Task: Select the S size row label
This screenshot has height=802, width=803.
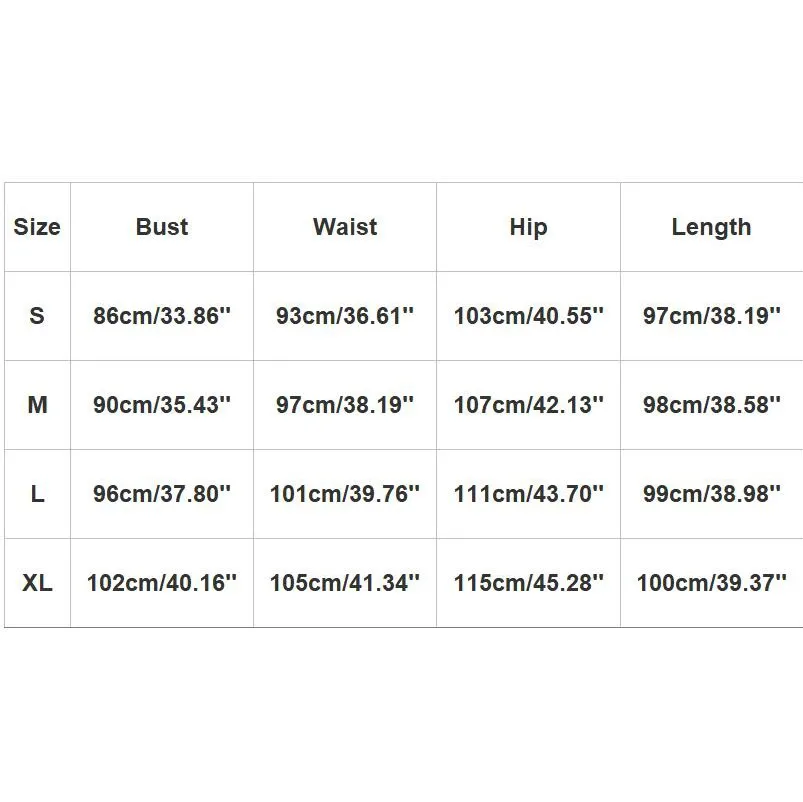Action: coord(37,316)
